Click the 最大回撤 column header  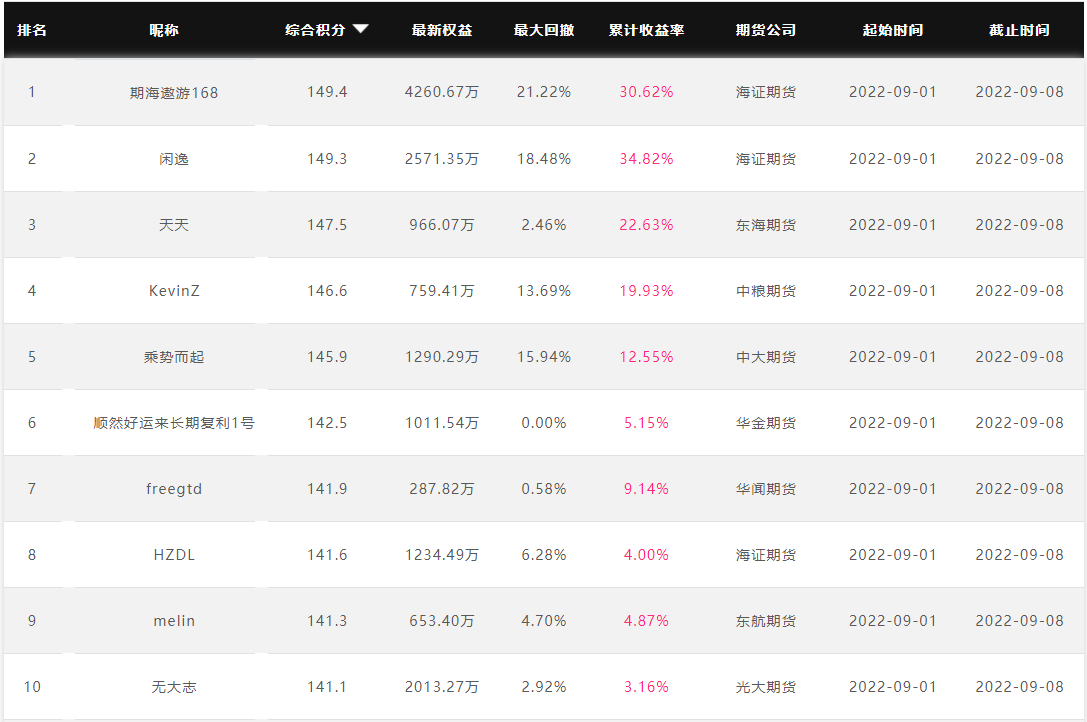[x=544, y=30]
